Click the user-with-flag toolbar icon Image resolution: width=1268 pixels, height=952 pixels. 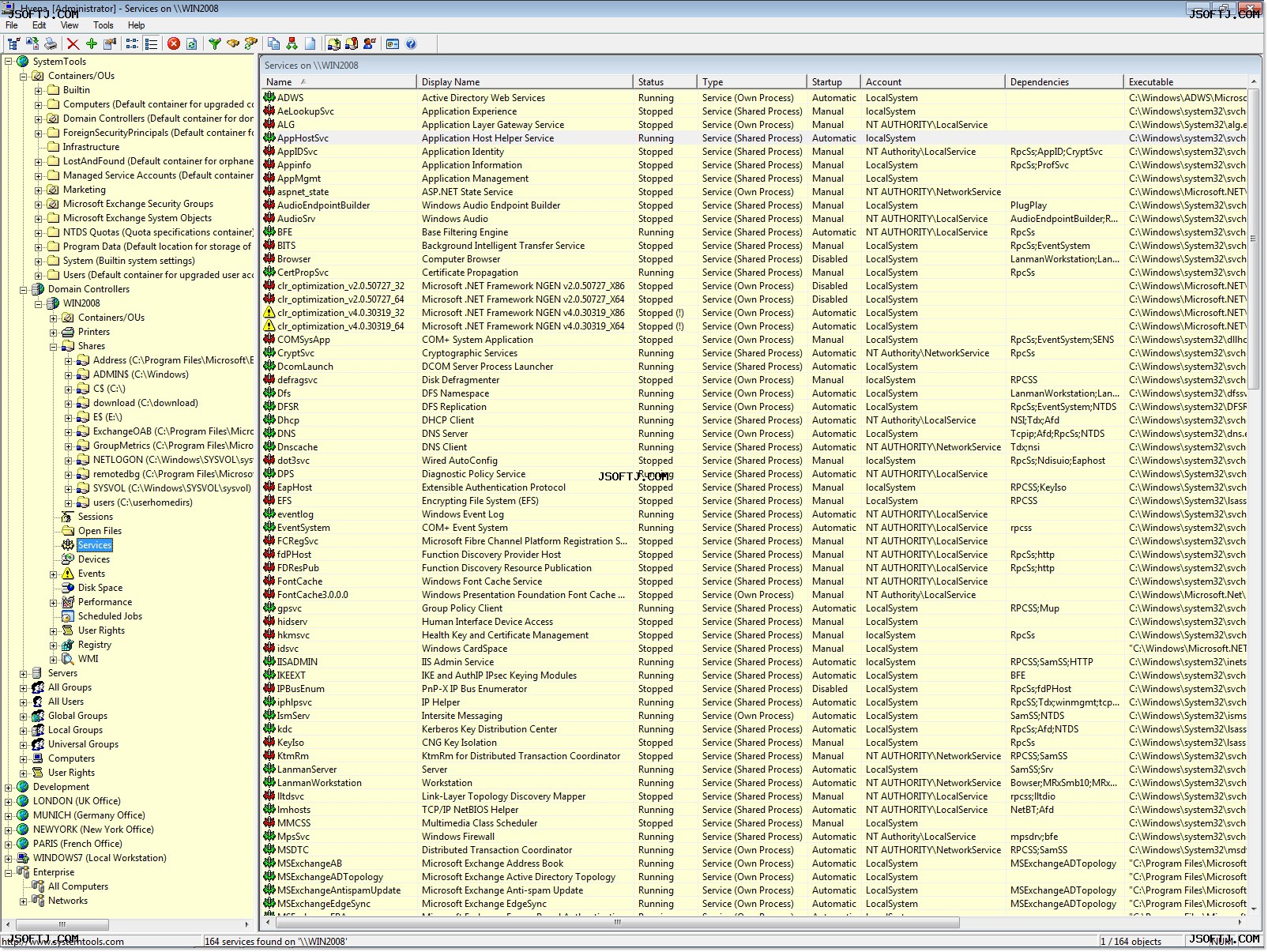coord(370,44)
